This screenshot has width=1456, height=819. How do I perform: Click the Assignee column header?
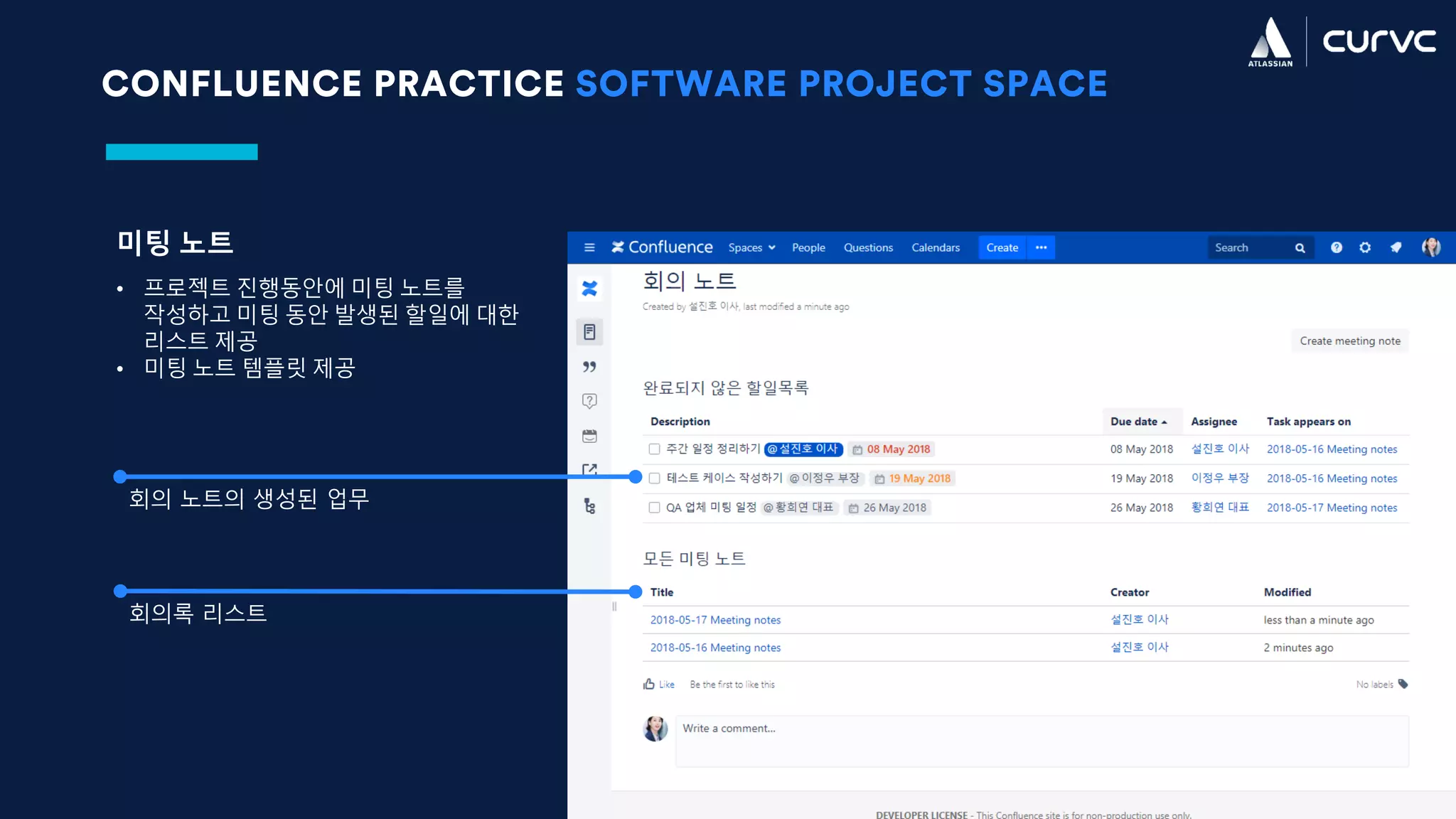pyautogui.click(x=1214, y=422)
